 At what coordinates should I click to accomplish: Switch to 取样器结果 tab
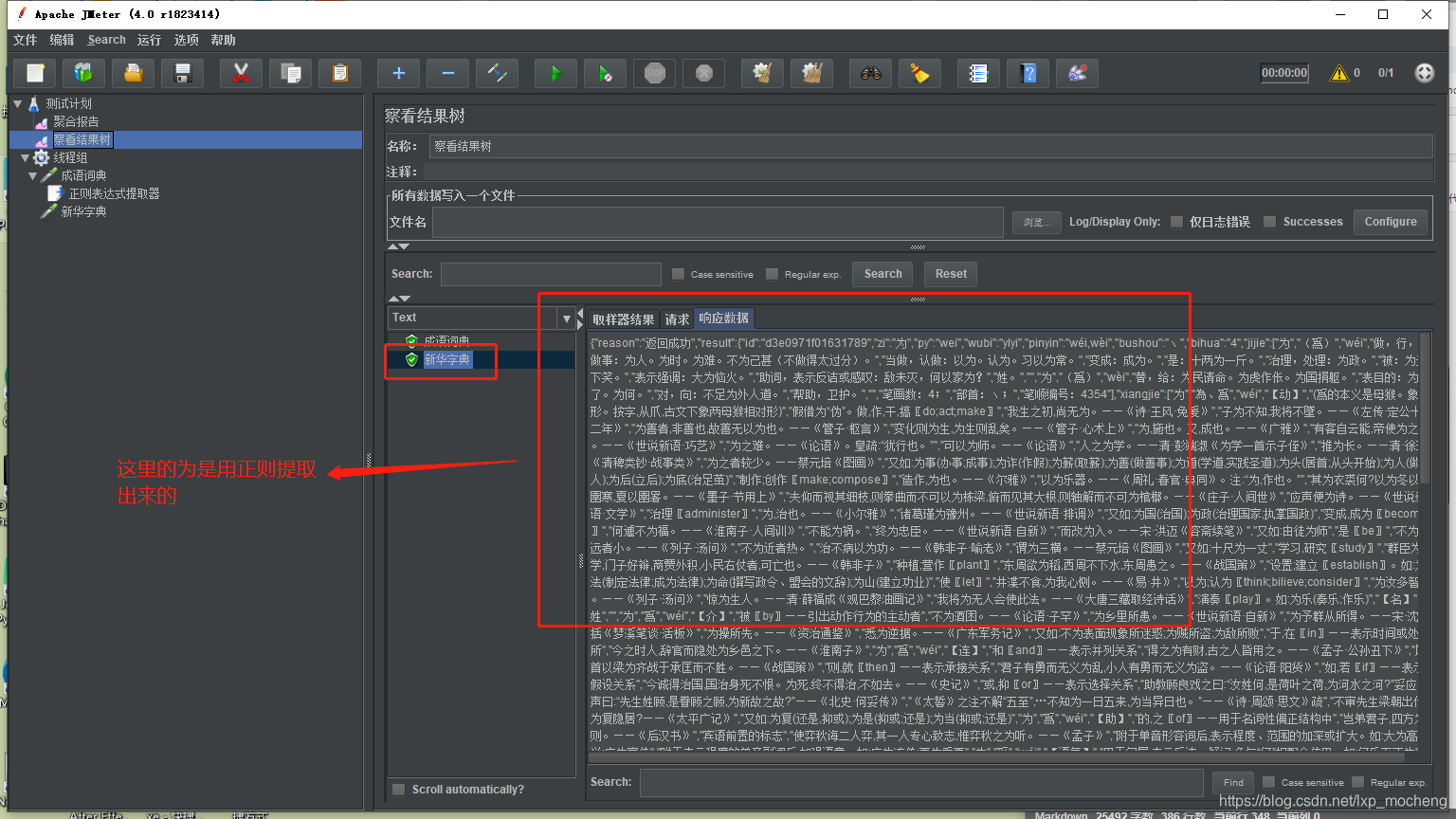pyautogui.click(x=623, y=319)
